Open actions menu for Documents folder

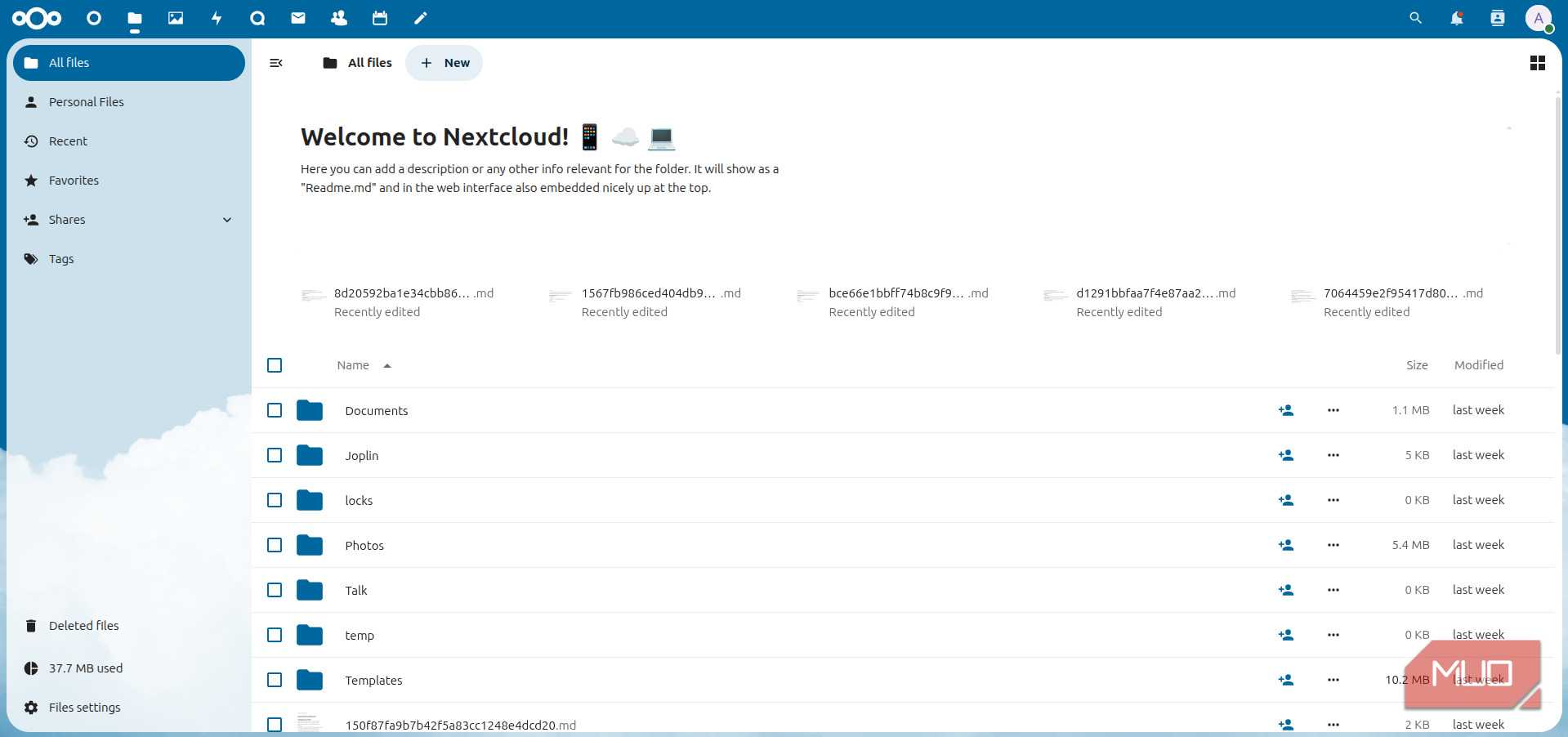[1333, 410]
